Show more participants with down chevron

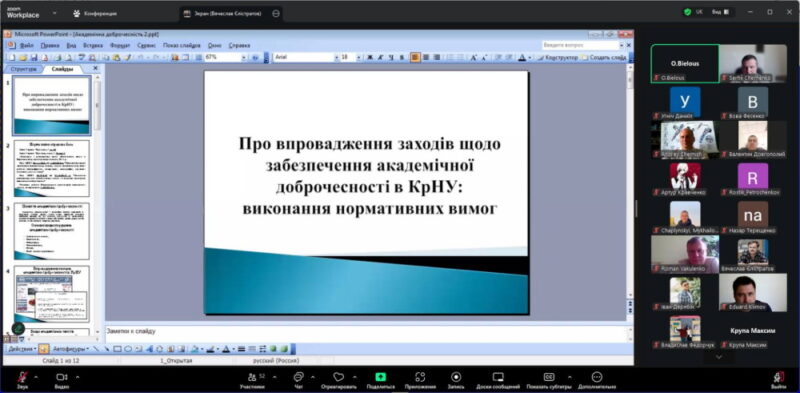719,357
